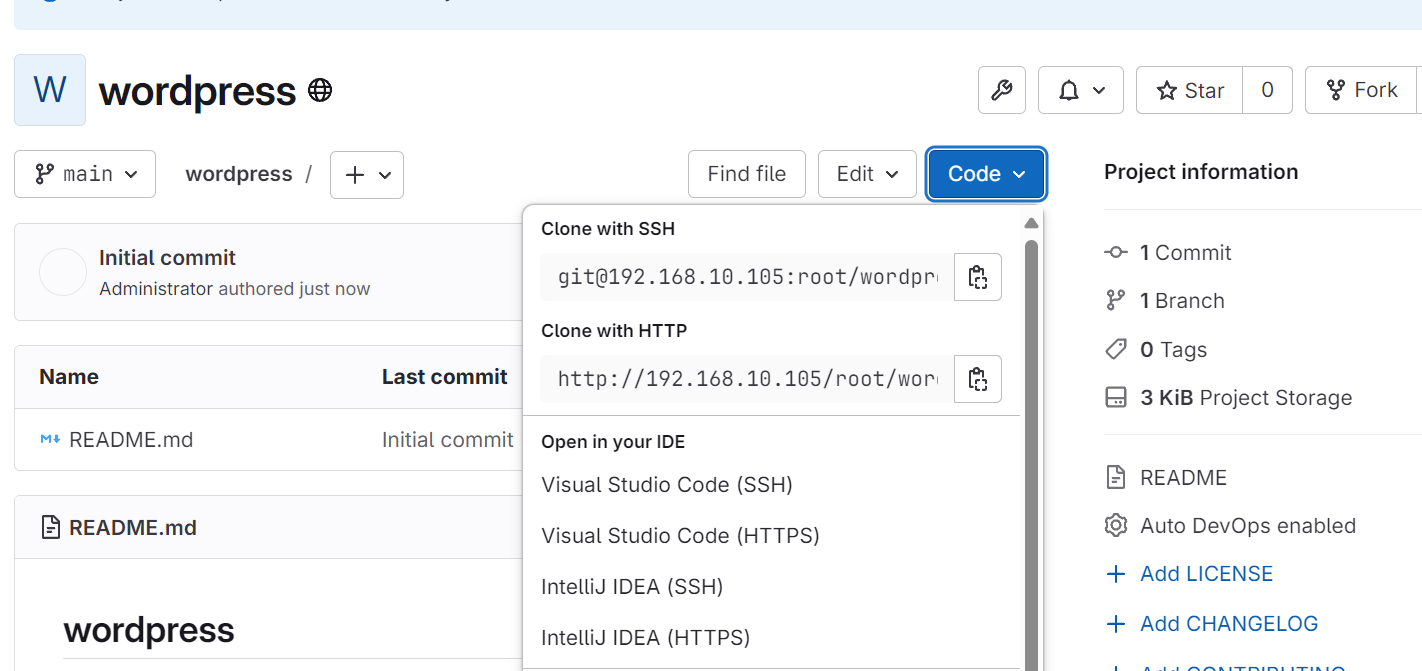Open the notification bell dropdown
The image size is (1422, 671).
pos(1081,90)
